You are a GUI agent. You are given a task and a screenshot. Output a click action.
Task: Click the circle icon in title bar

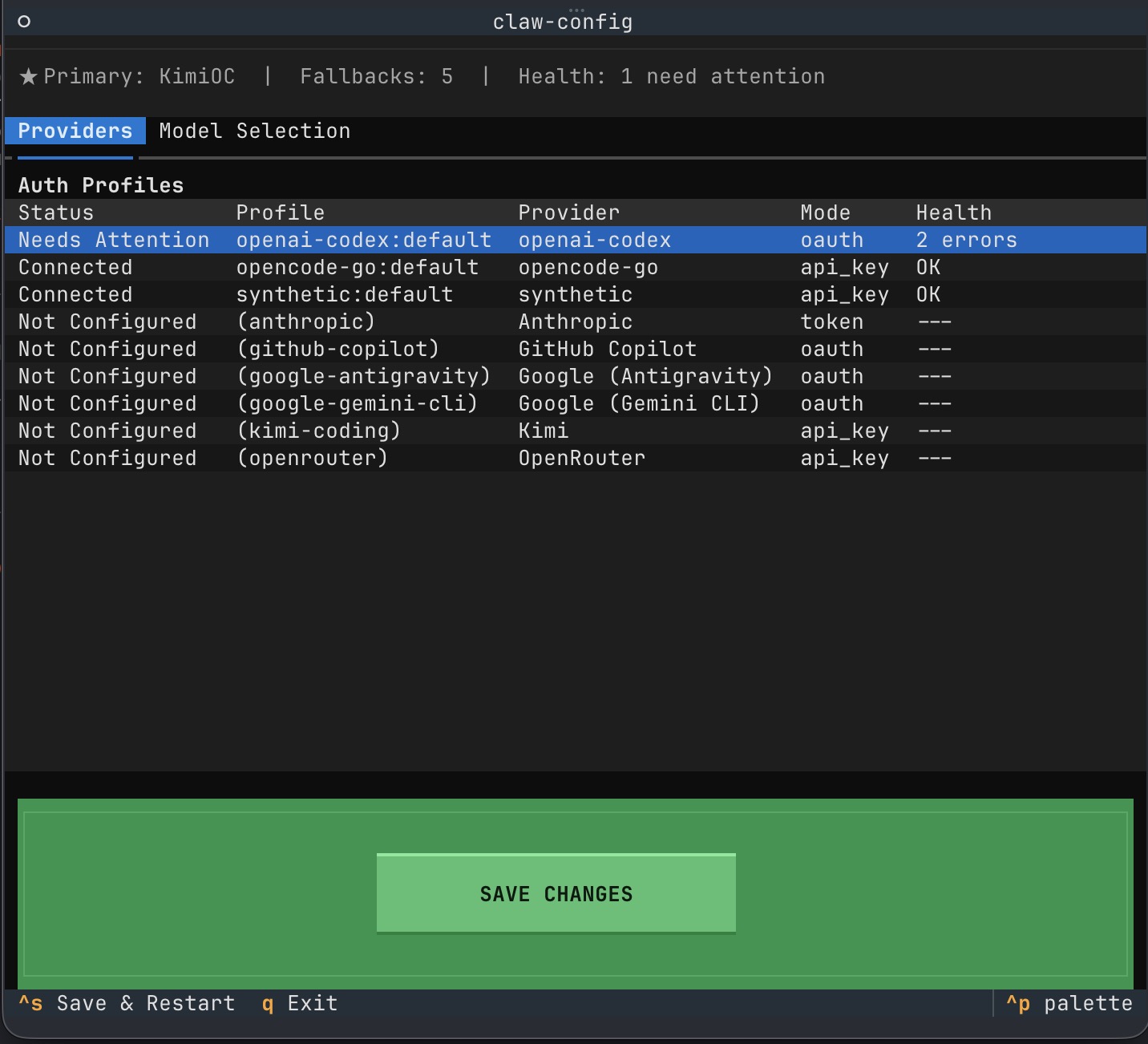click(x=24, y=22)
